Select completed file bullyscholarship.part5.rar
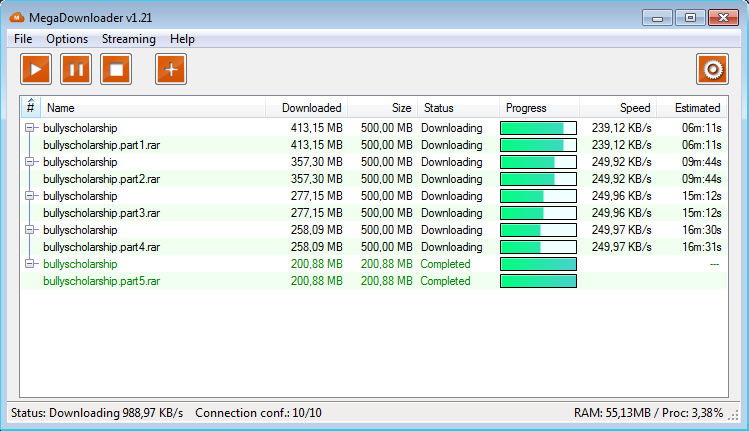749x431 pixels. click(x=101, y=280)
